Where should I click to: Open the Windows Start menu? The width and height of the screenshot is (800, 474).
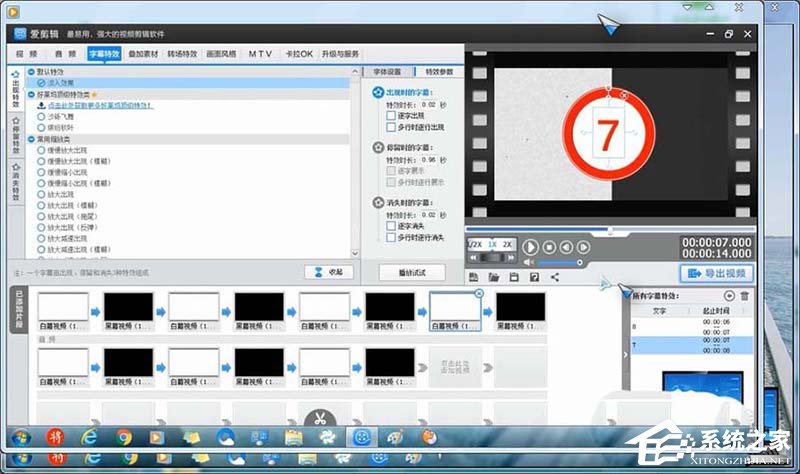(x=21, y=438)
